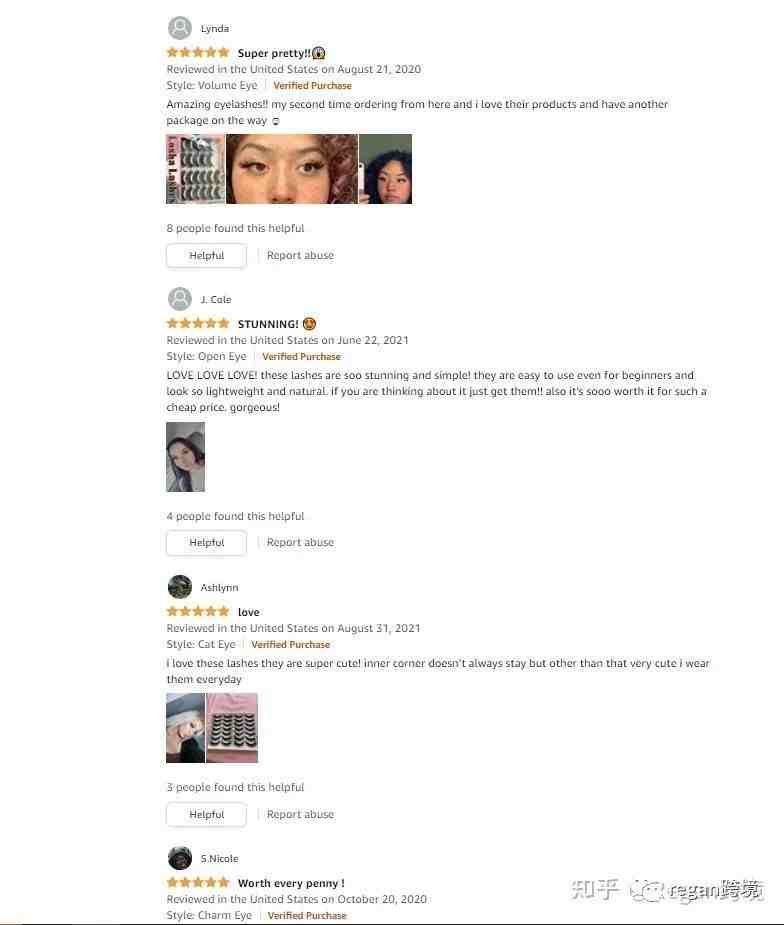The height and width of the screenshot is (925, 784).
Task: Open the Worth every penny ! review title
Action: coord(291,883)
